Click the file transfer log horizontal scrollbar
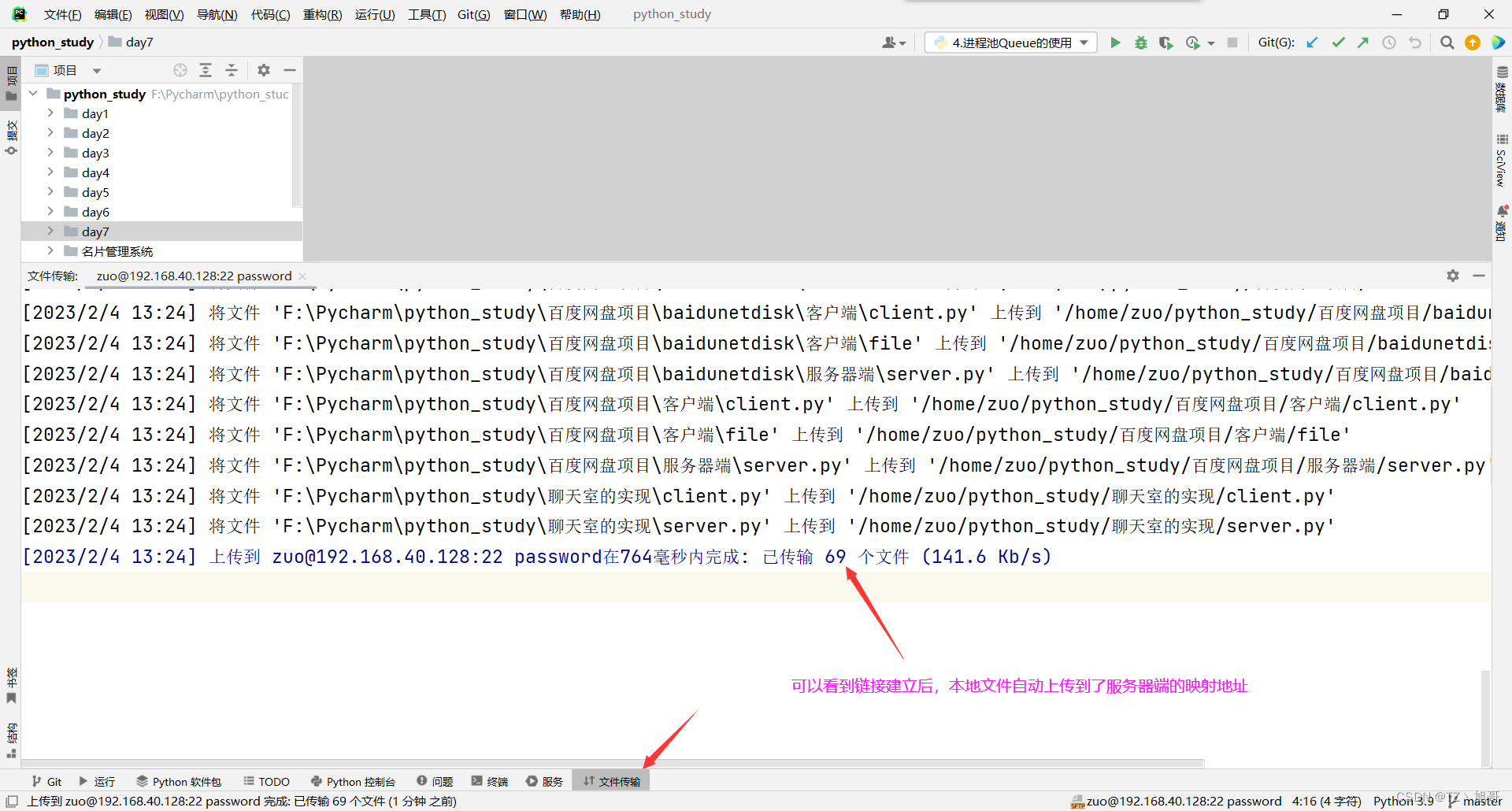Image resolution: width=1512 pixels, height=811 pixels. (613, 763)
